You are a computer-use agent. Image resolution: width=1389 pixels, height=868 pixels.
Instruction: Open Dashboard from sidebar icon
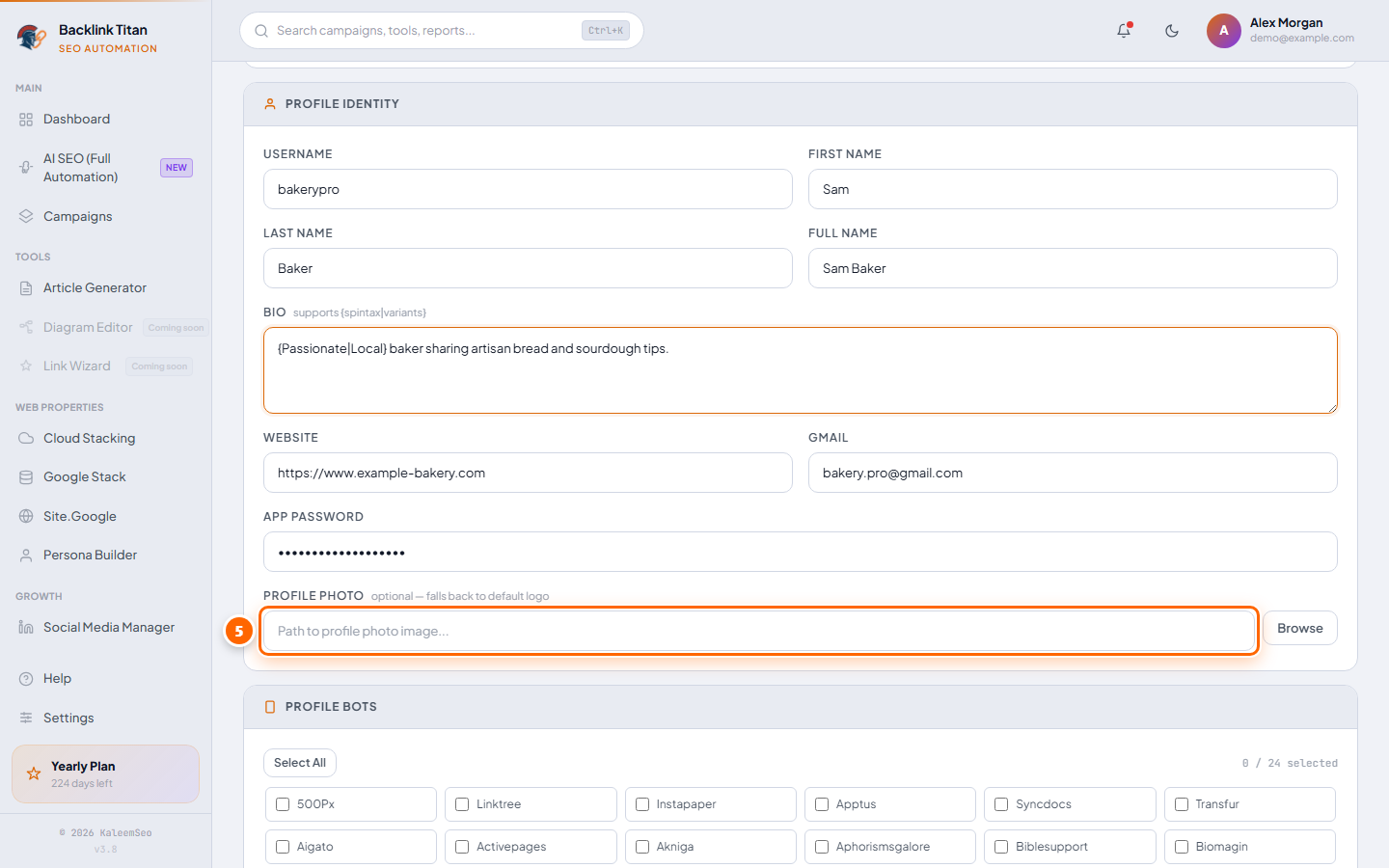26,120
